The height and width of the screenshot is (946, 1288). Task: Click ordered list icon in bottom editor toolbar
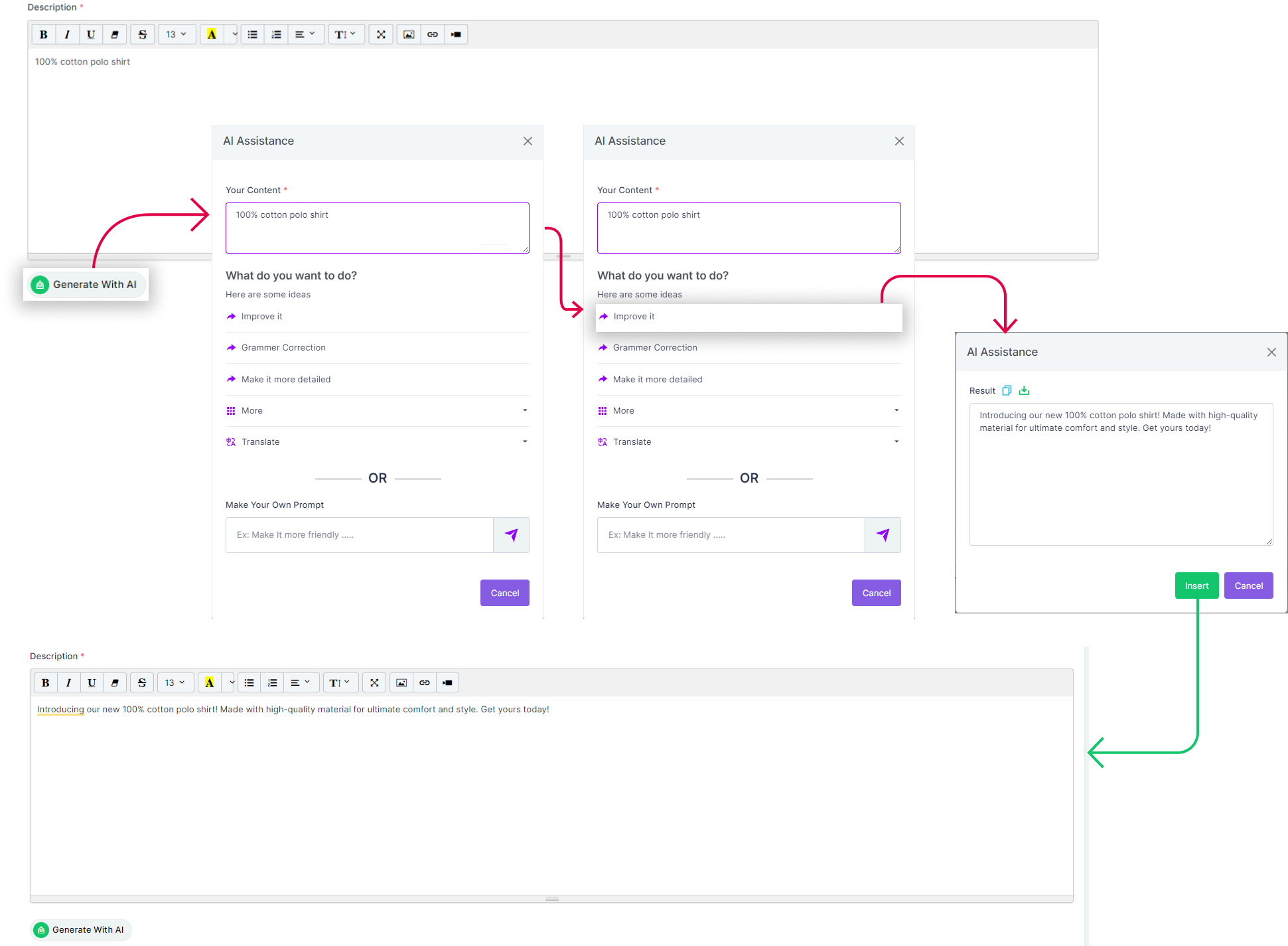(x=272, y=682)
